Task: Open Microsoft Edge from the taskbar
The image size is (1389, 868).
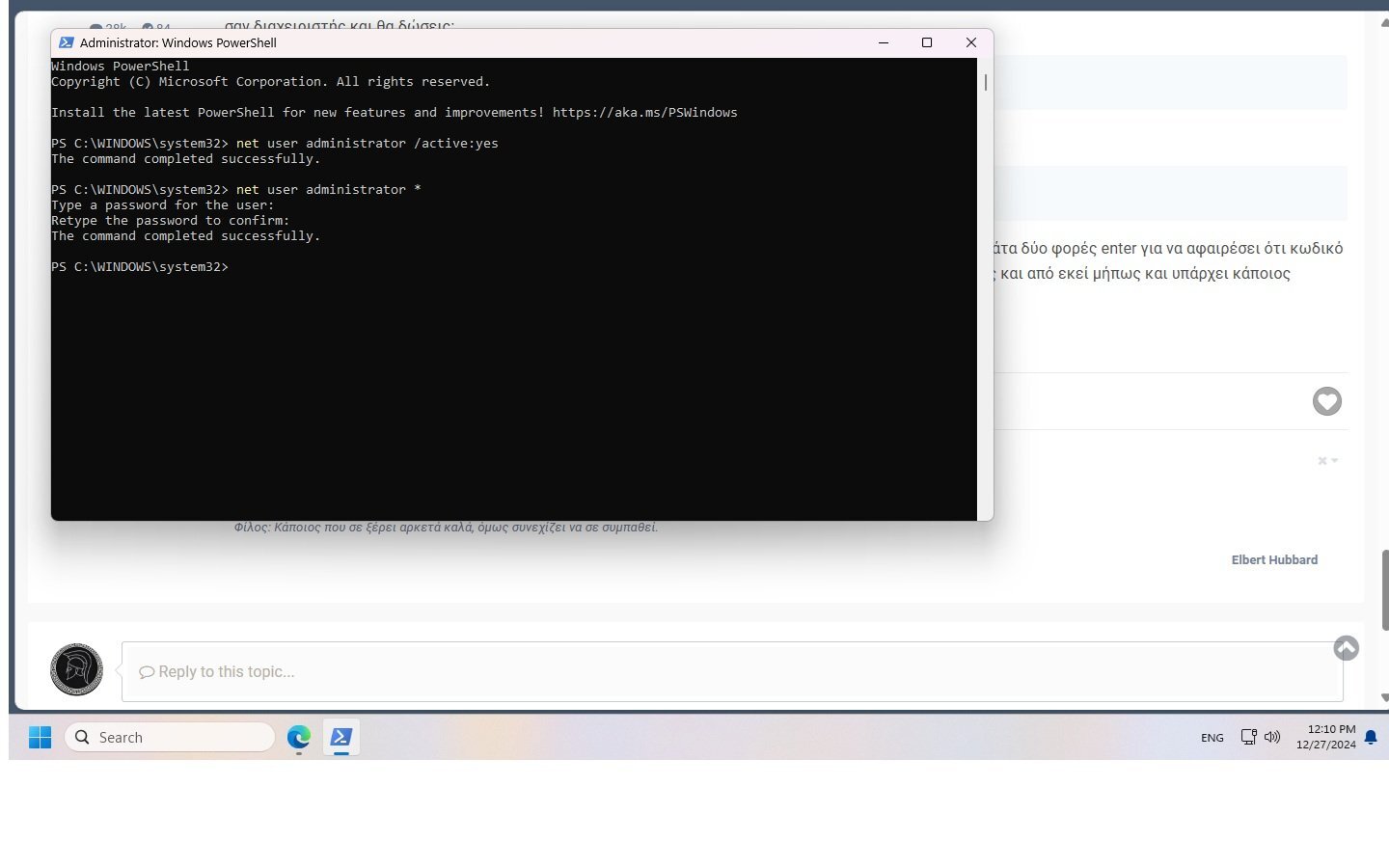Action: pos(299,738)
